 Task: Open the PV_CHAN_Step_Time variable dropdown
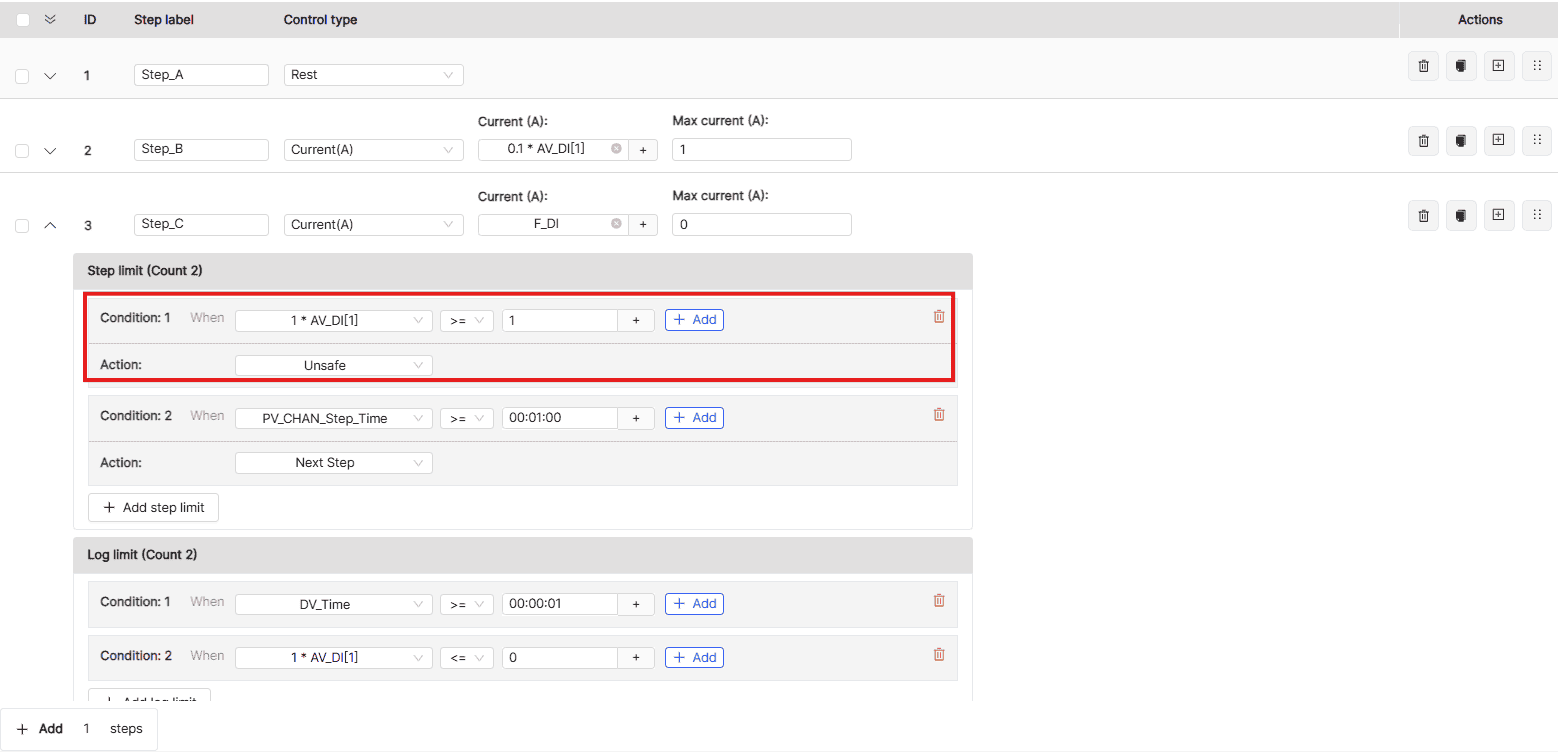(333, 418)
